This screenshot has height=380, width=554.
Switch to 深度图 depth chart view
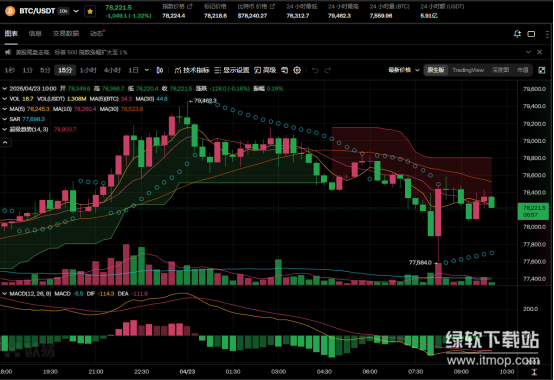point(500,70)
